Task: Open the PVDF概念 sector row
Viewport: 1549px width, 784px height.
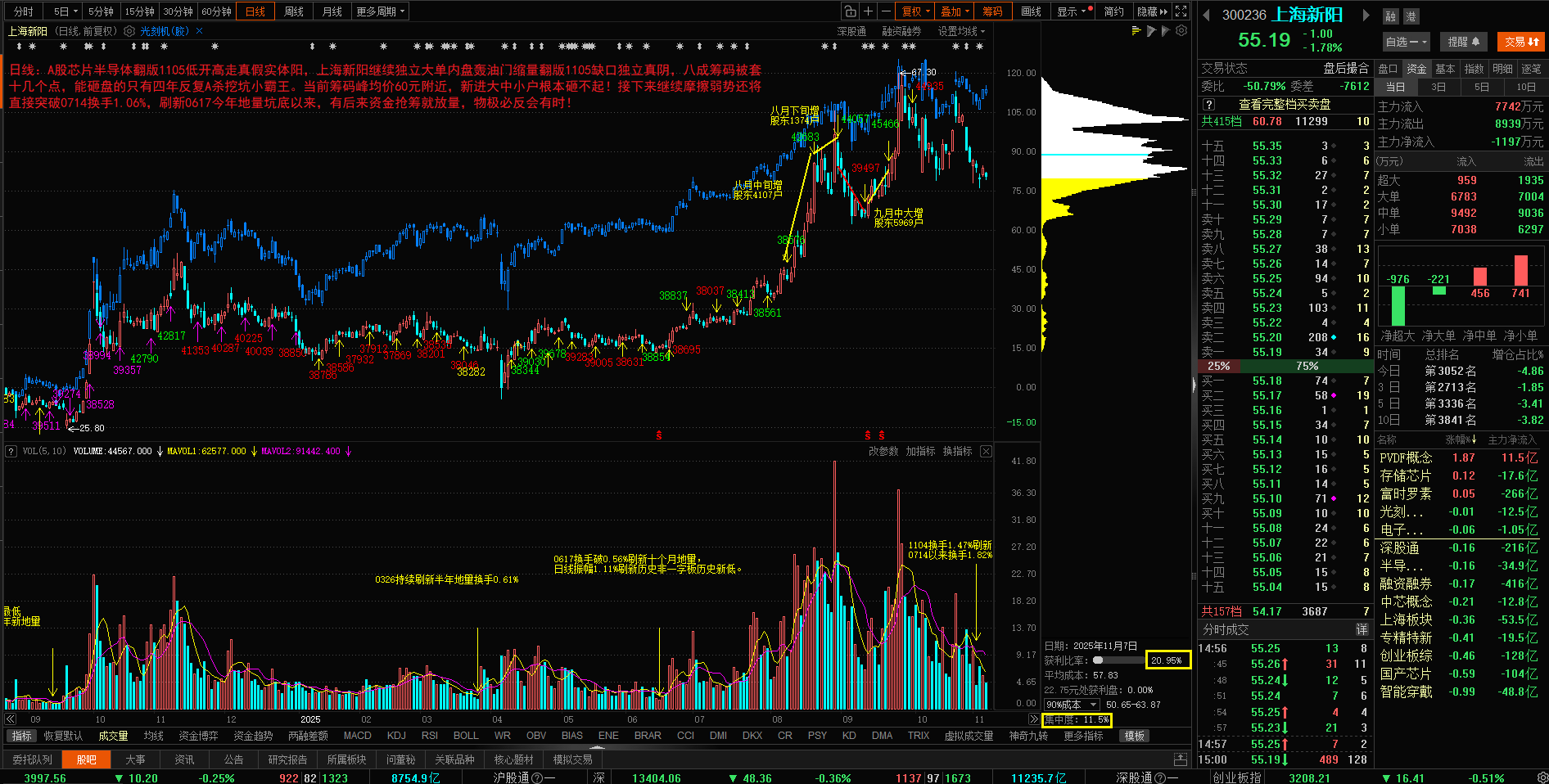Action: tap(1458, 457)
